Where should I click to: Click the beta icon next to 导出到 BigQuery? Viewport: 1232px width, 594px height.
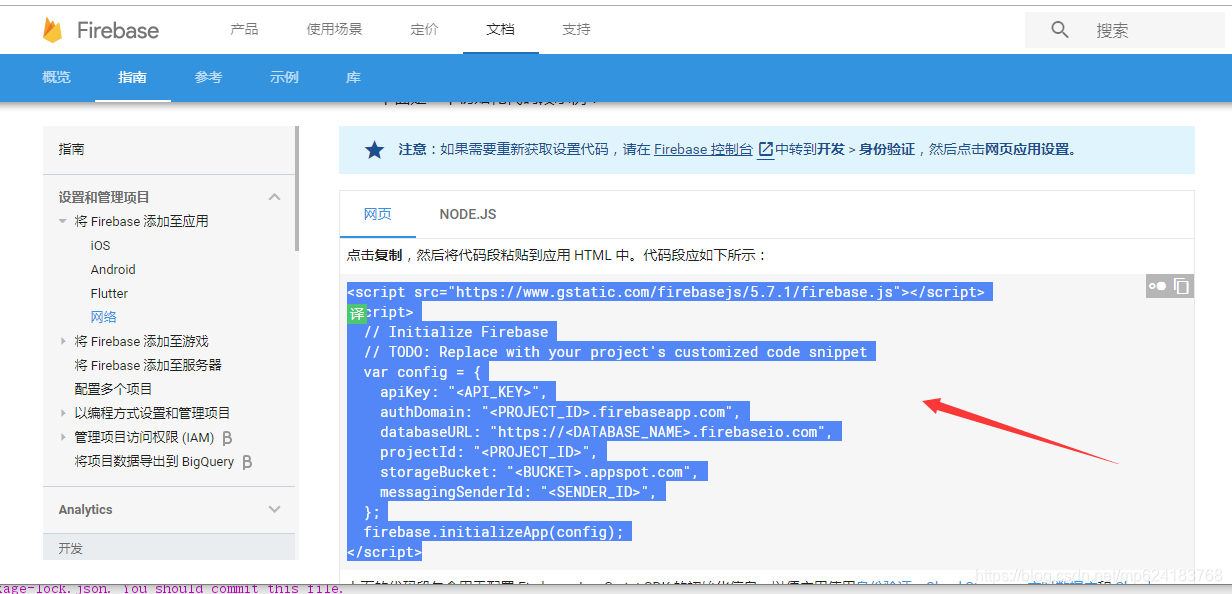coord(247,462)
